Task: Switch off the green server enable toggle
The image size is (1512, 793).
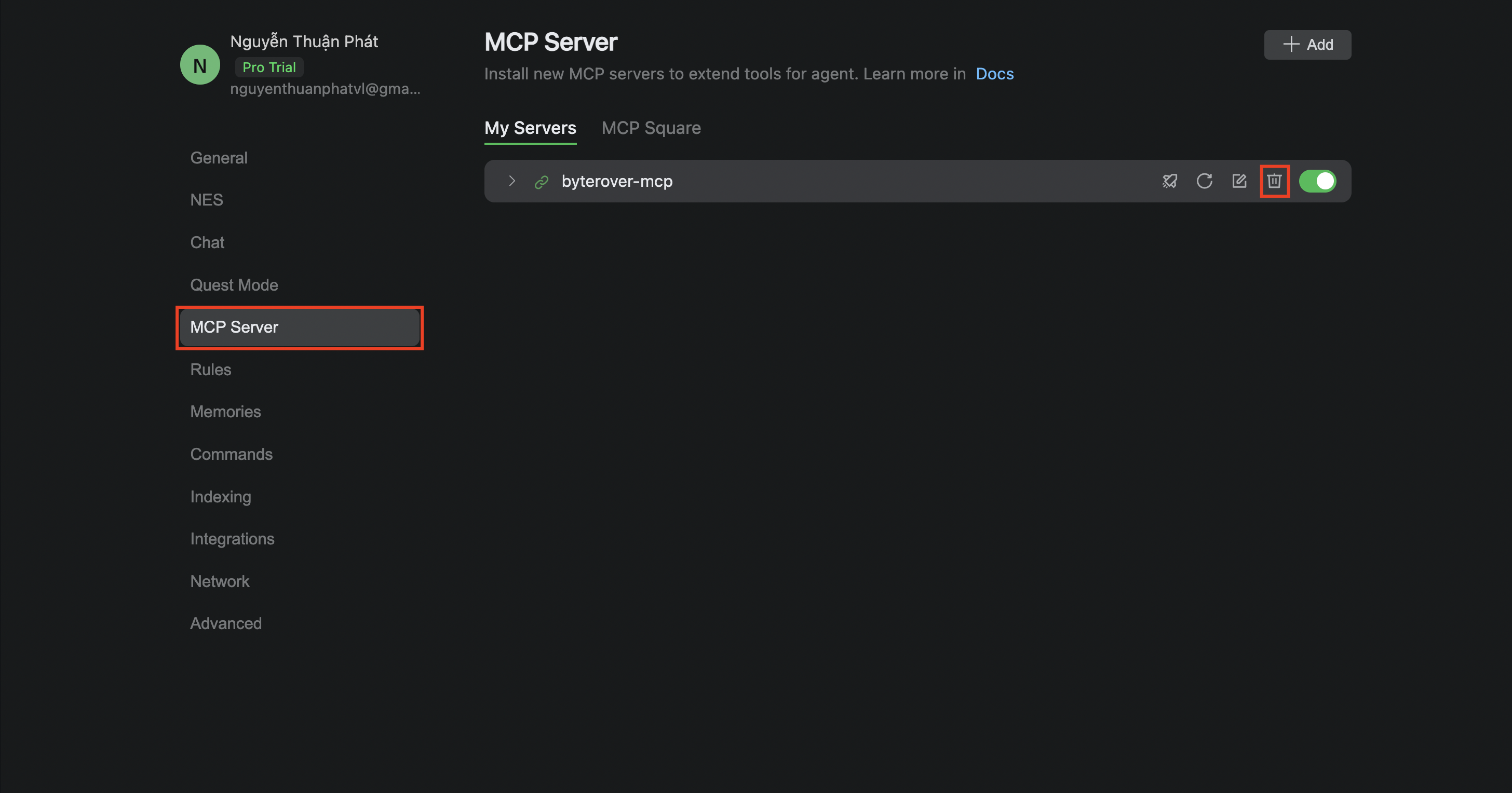Action: (x=1318, y=181)
